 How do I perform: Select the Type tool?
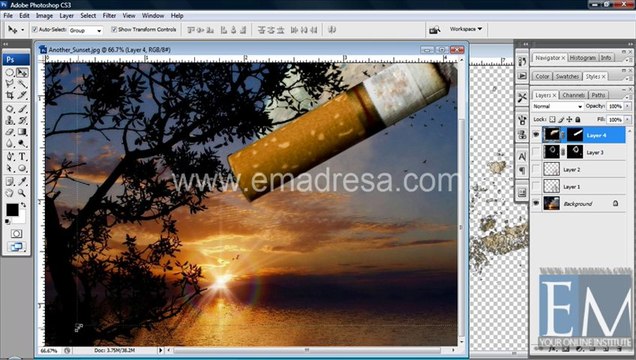[22, 156]
